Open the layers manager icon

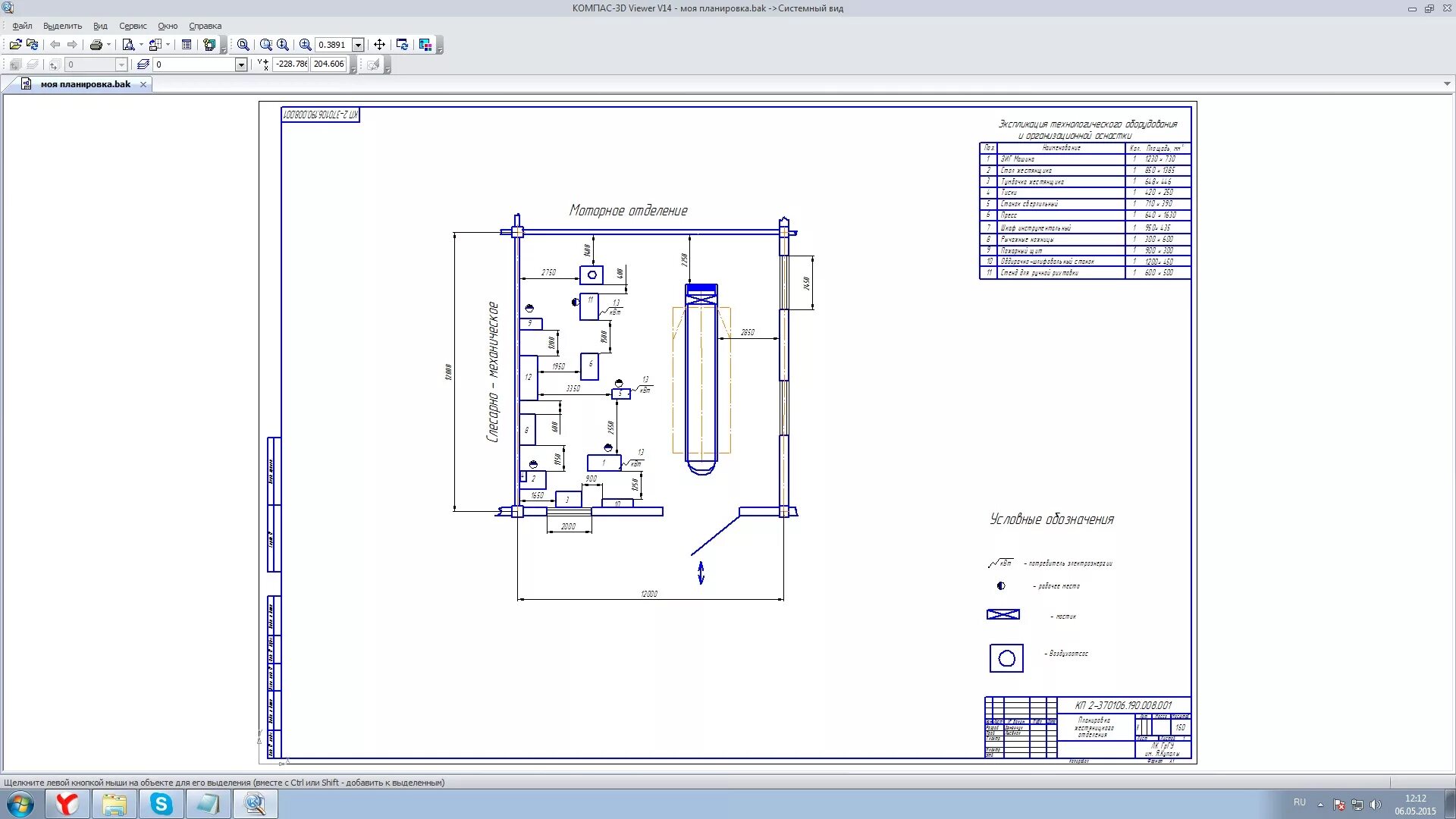[143, 64]
